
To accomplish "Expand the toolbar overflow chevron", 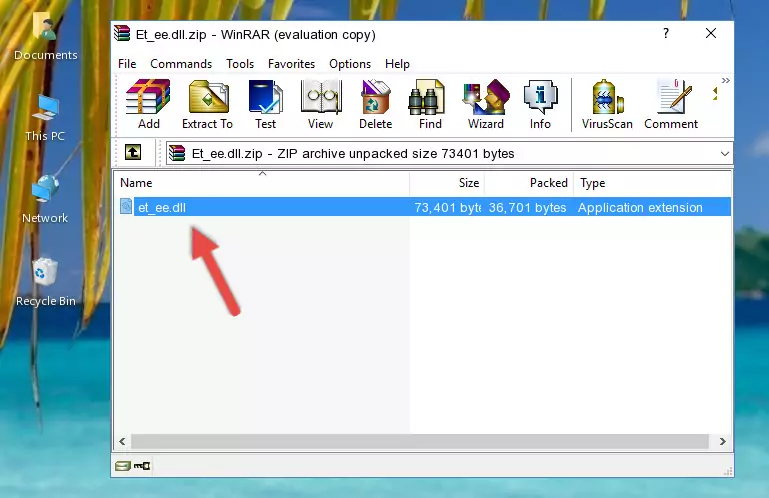I will [726, 80].
